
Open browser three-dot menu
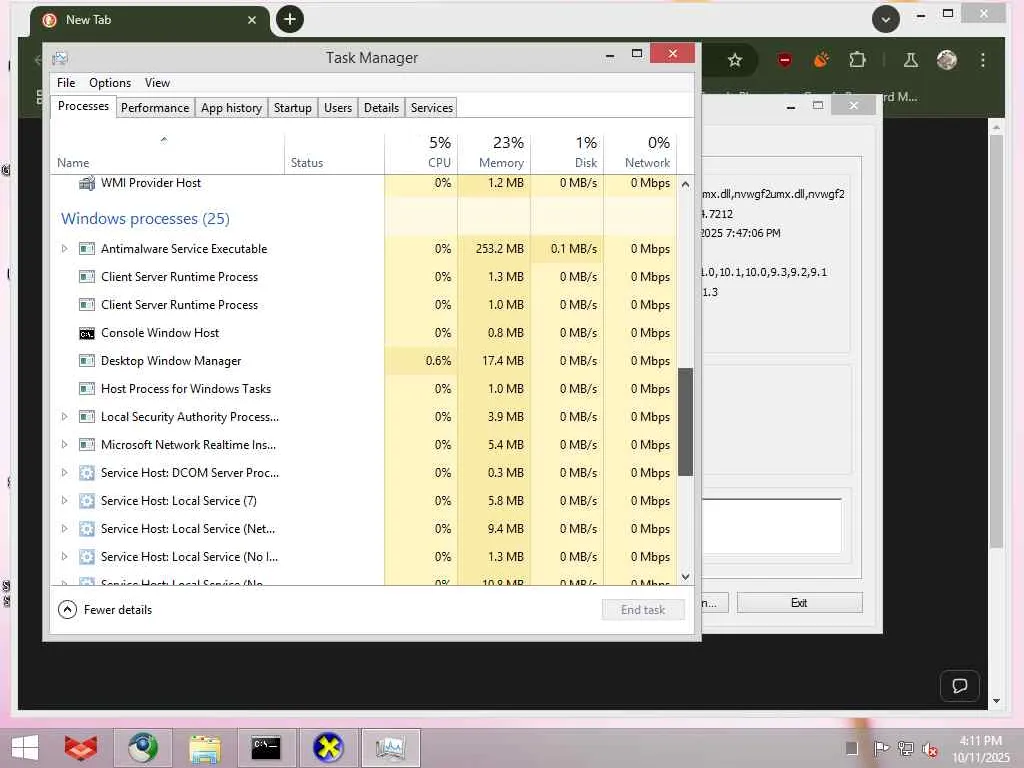tap(983, 61)
